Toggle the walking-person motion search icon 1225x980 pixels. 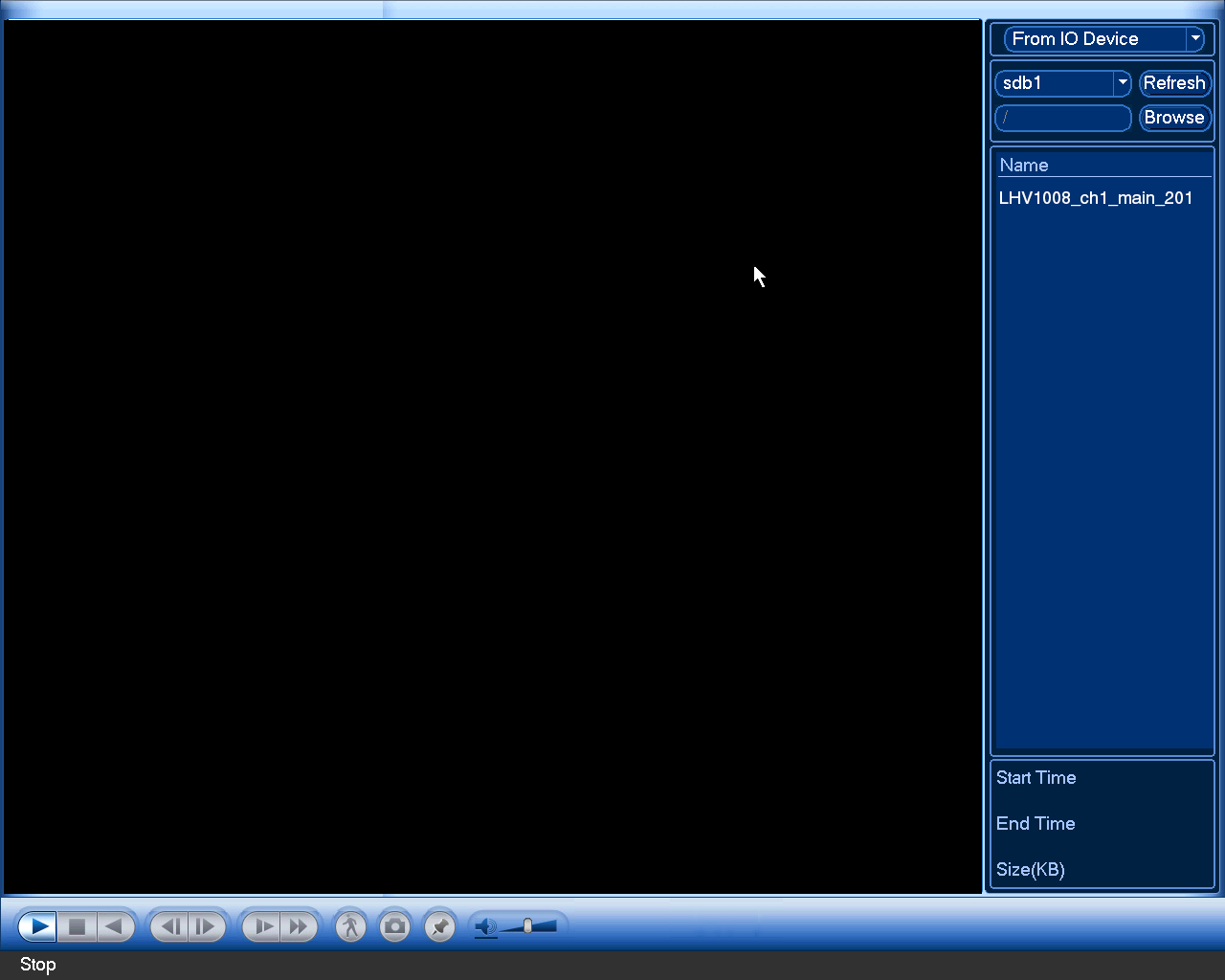click(350, 926)
